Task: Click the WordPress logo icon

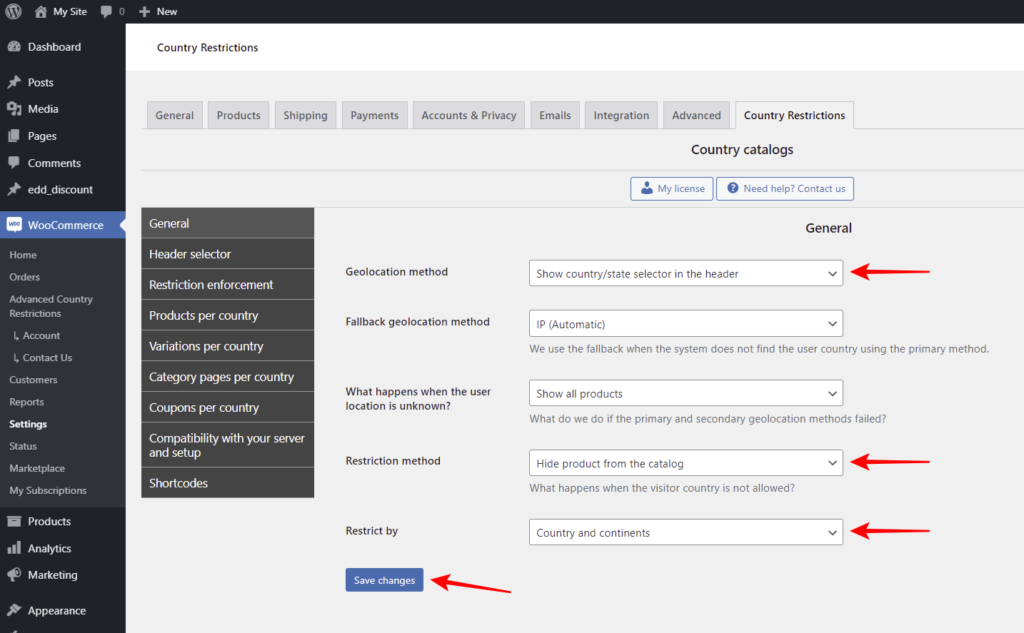Action: pyautogui.click(x=14, y=11)
